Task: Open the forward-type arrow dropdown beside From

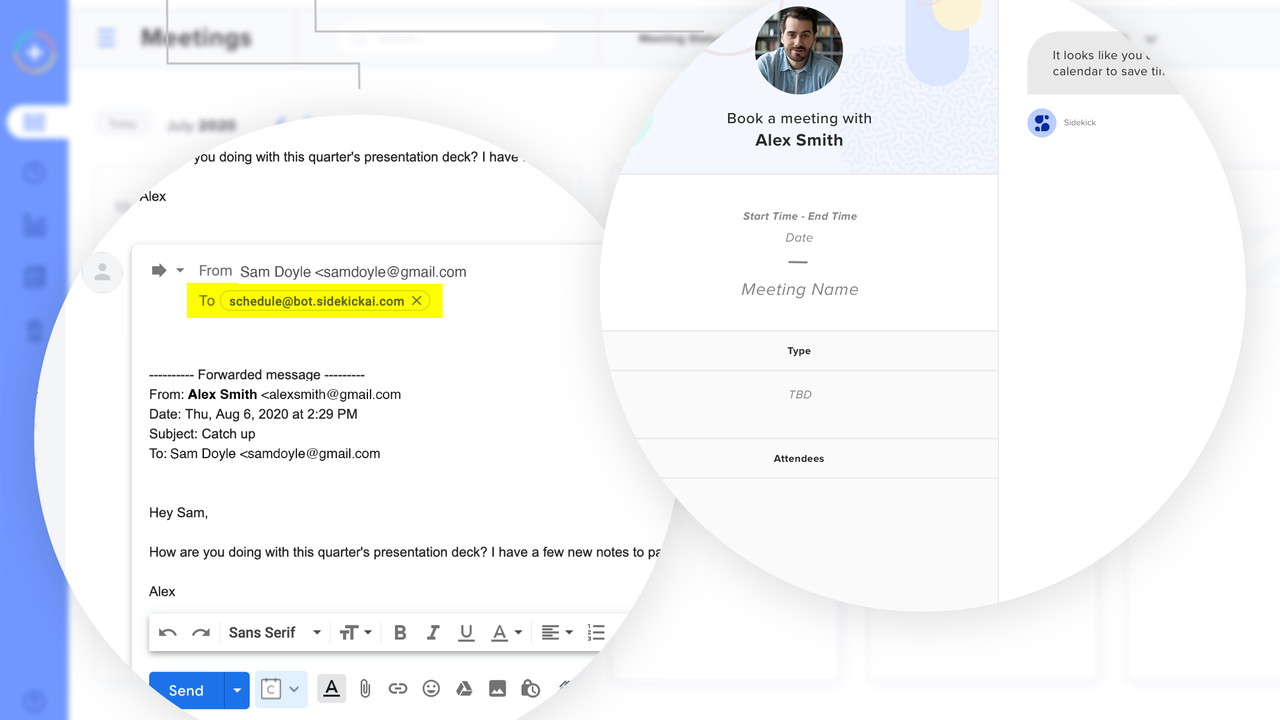Action: coord(180,271)
